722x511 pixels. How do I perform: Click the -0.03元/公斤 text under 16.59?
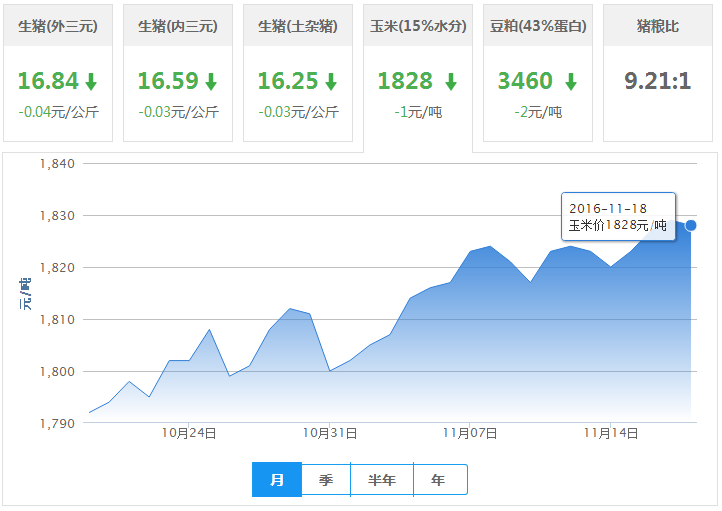click(x=179, y=112)
